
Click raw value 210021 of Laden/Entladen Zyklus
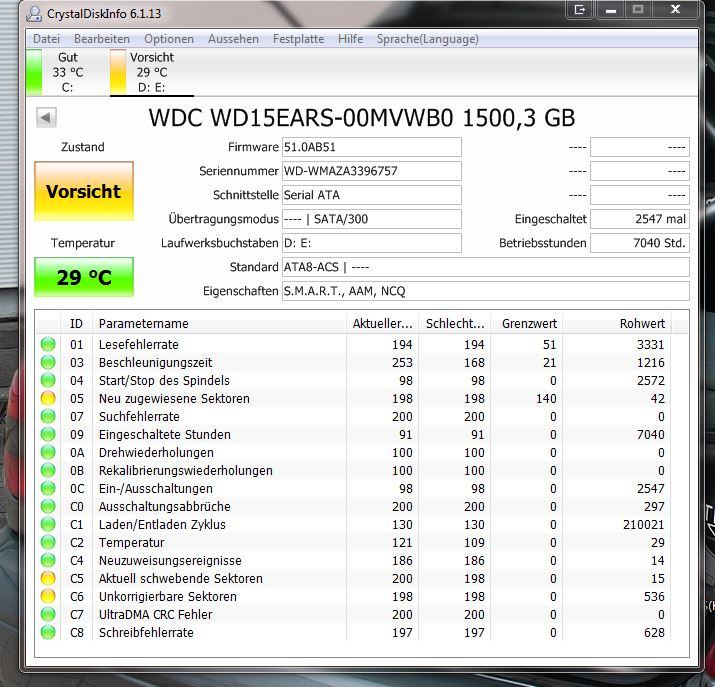pos(643,525)
